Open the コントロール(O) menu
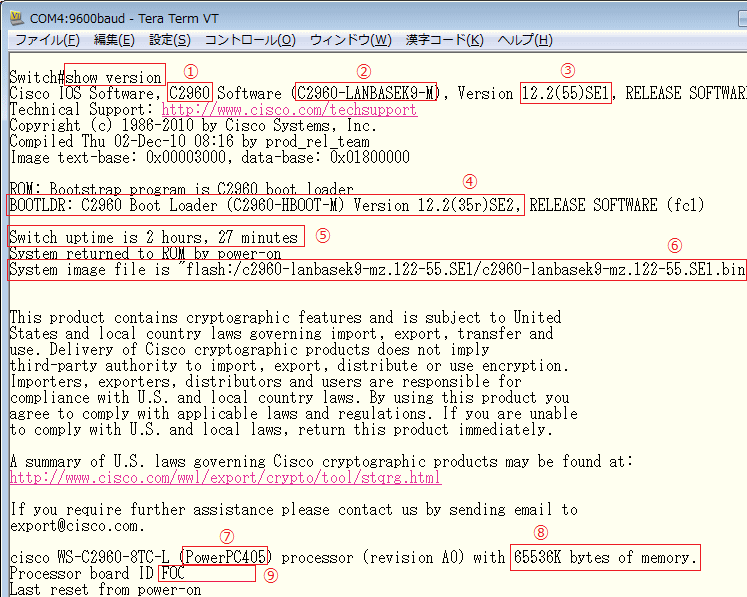 pos(250,40)
